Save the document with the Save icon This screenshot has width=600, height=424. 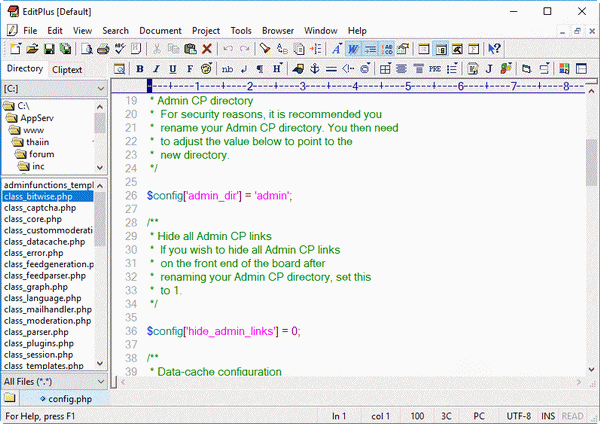[x=49, y=48]
